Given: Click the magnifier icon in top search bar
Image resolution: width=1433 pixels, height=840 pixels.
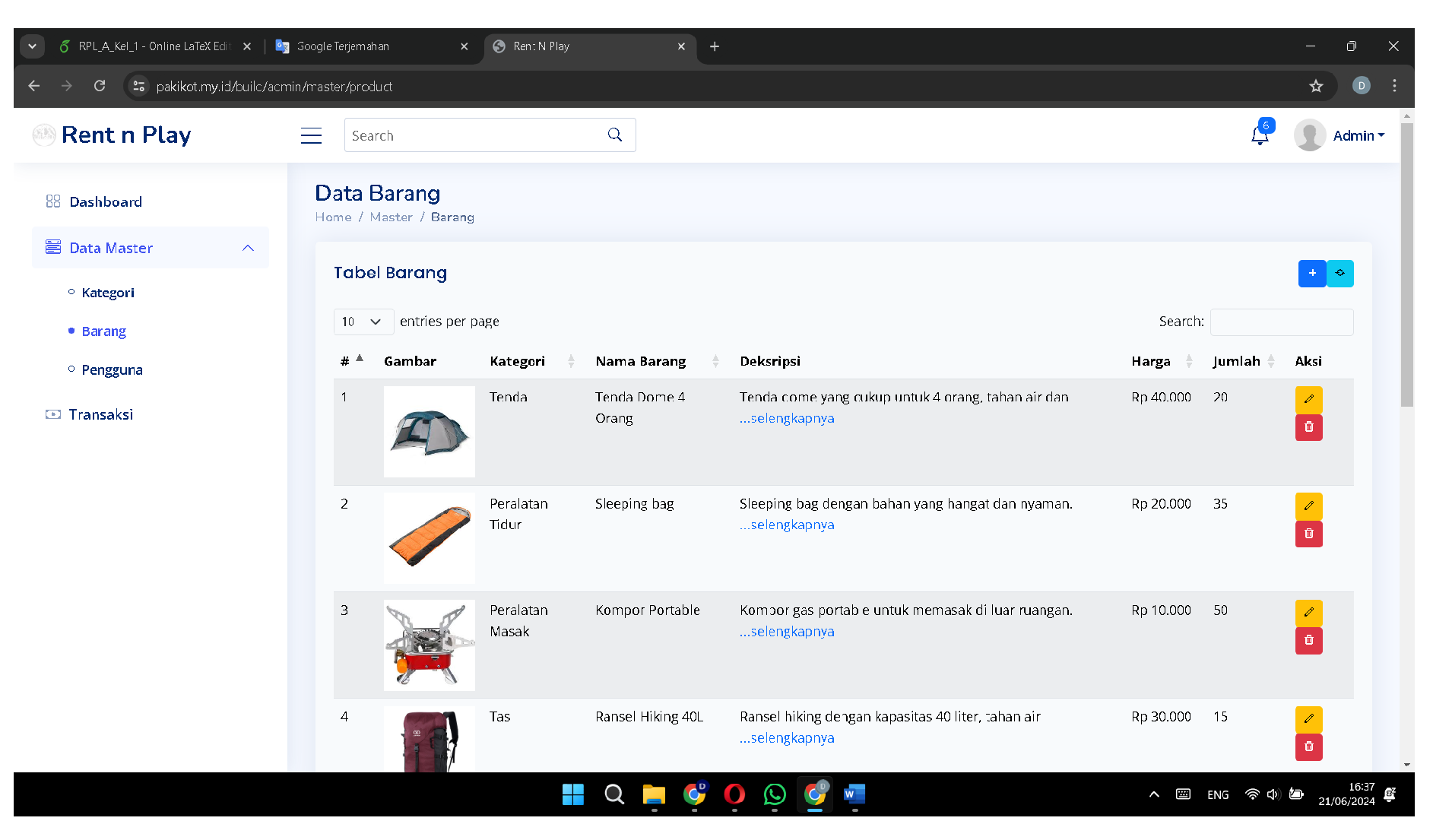Looking at the screenshot, I should click(615, 135).
